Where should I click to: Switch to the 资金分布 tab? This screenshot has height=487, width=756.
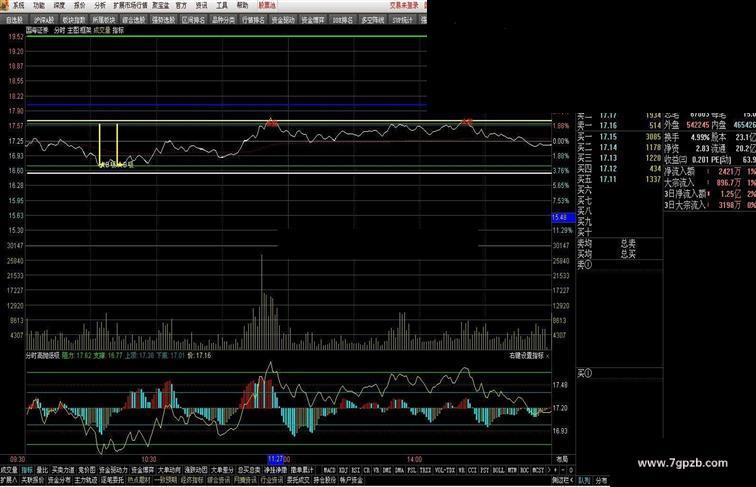click(59, 480)
